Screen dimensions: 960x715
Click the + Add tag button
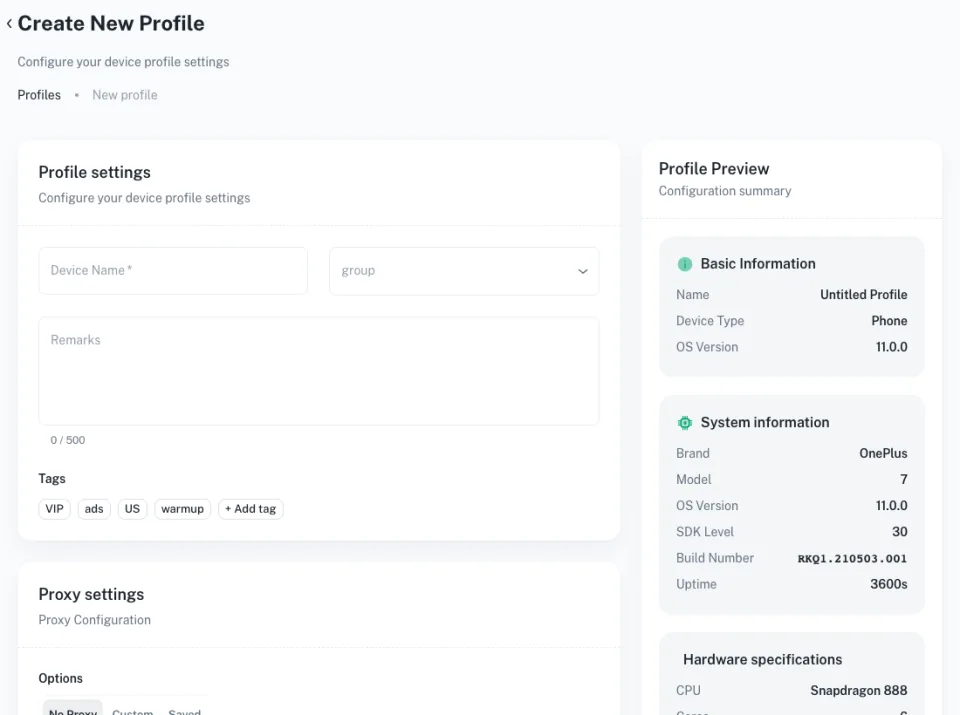(250, 509)
